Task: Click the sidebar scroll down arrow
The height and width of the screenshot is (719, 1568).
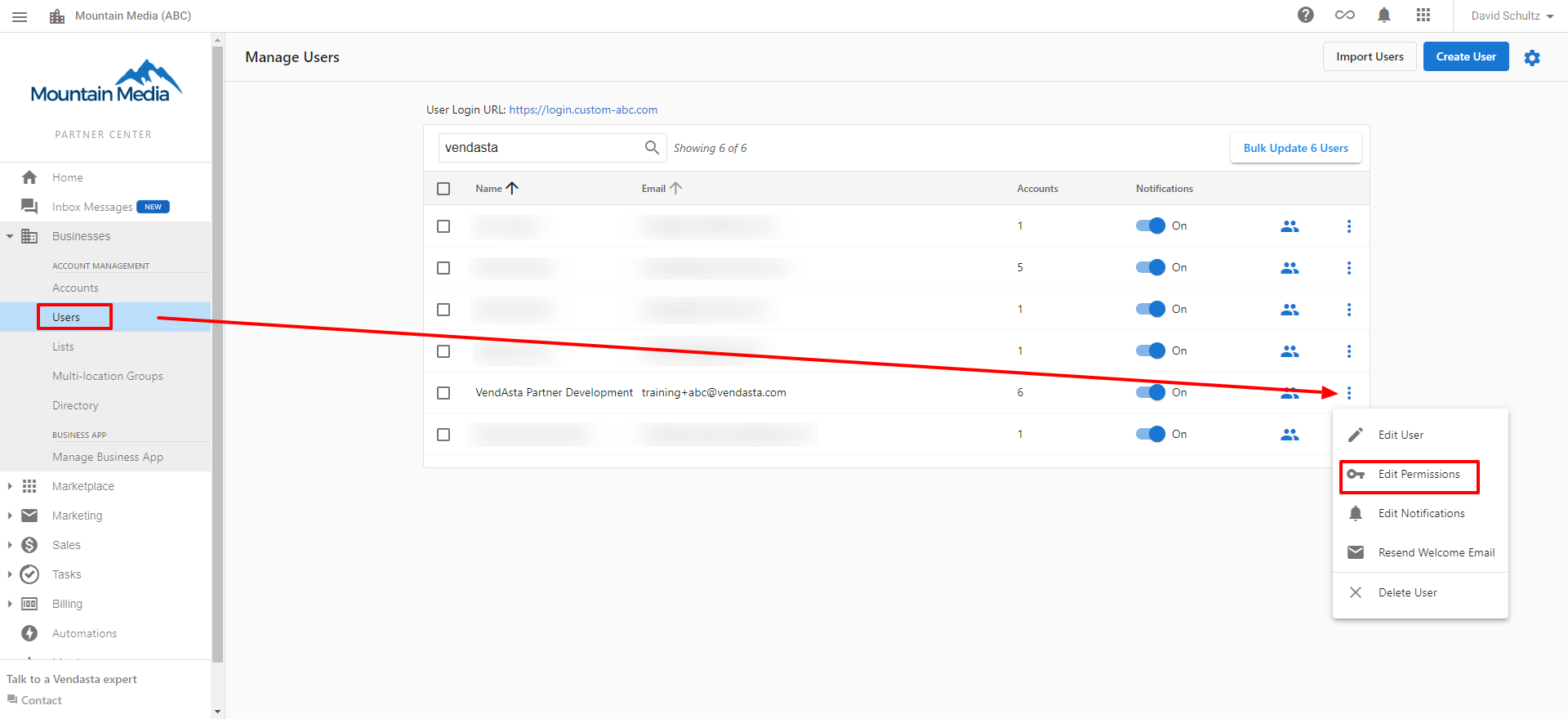Action: click(217, 712)
